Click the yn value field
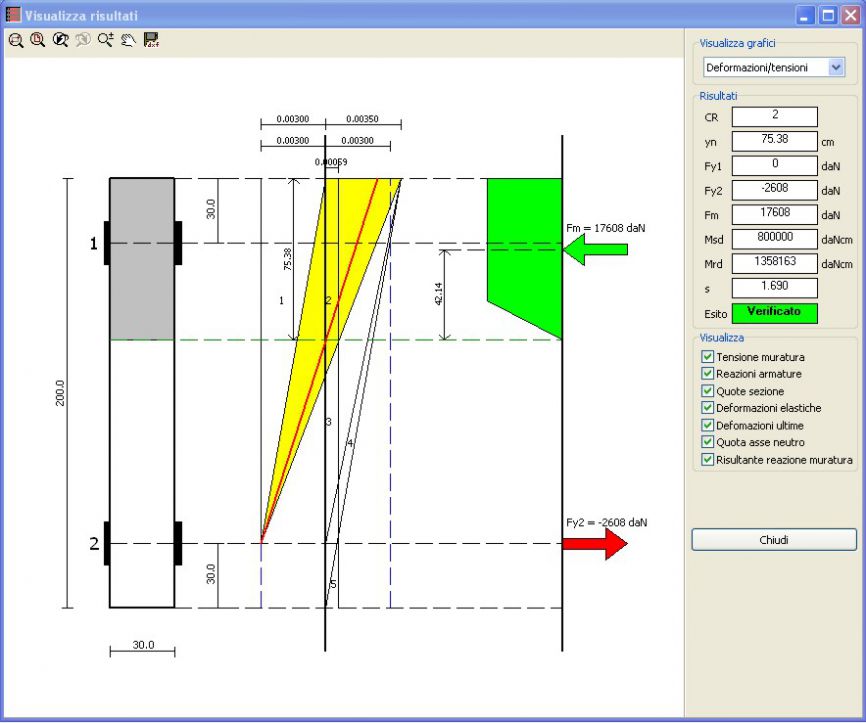This screenshot has width=866, height=723. click(x=774, y=141)
